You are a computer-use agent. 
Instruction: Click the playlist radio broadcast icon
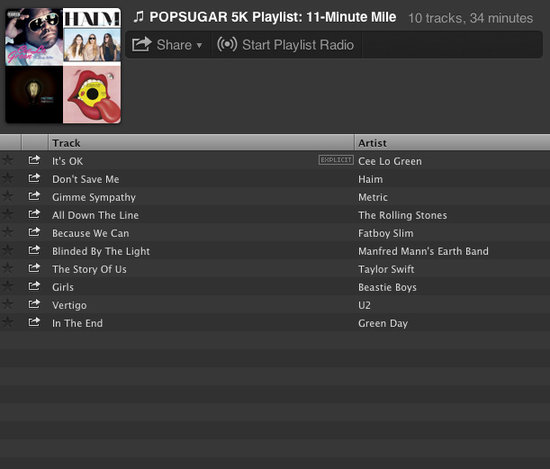tap(227, 45)
